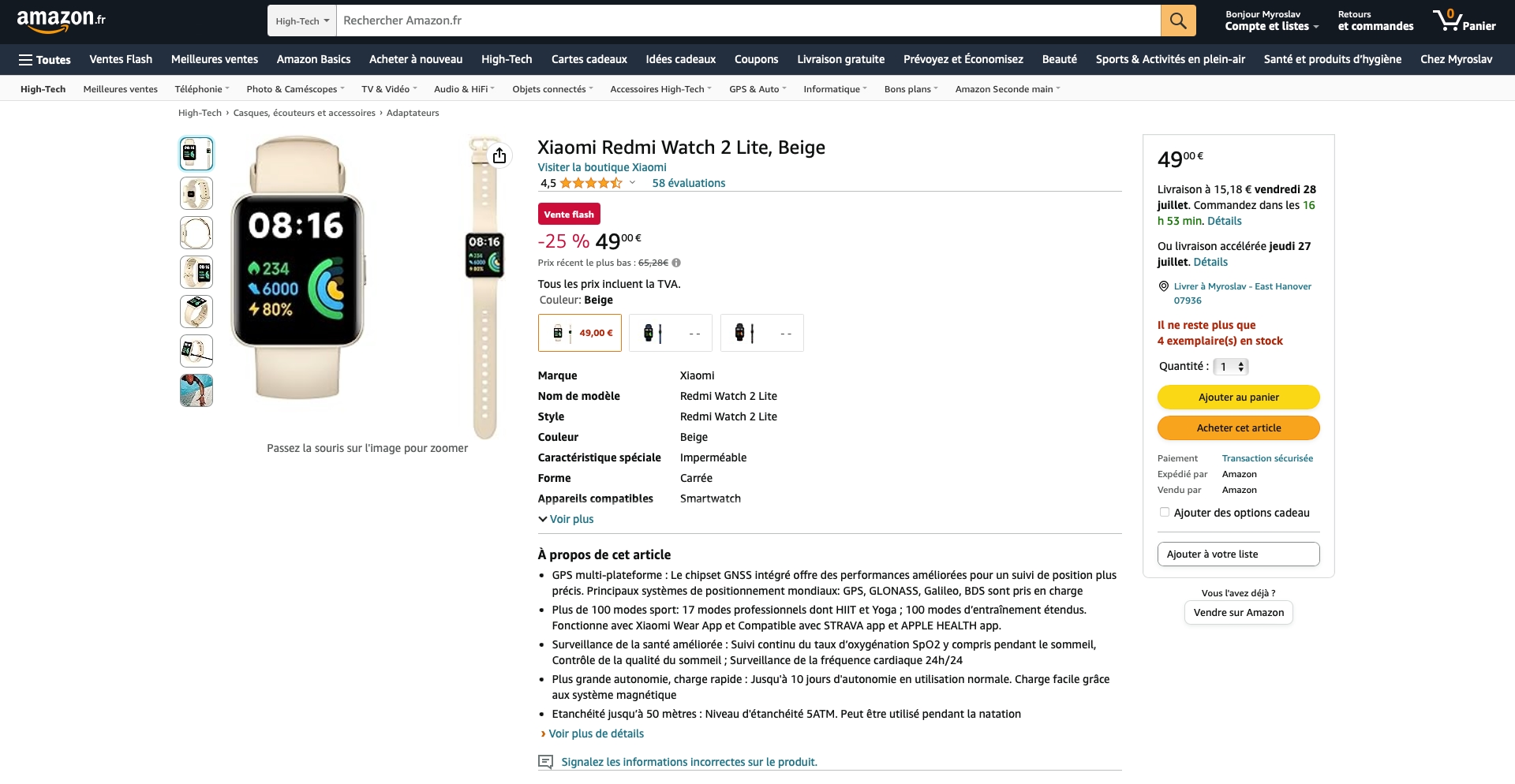
Task: Click the delivery location pin icon
Action: [x=1163, y=286]
